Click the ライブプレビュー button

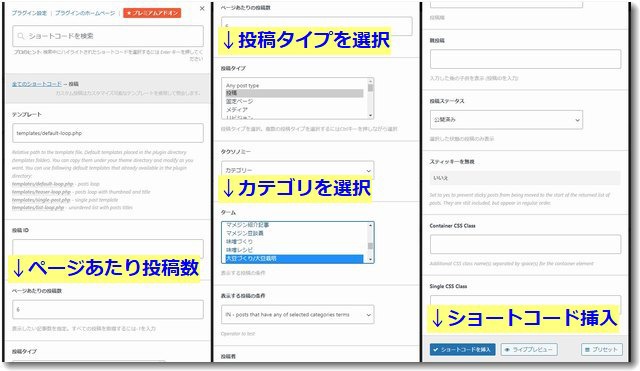click(529, 350)
